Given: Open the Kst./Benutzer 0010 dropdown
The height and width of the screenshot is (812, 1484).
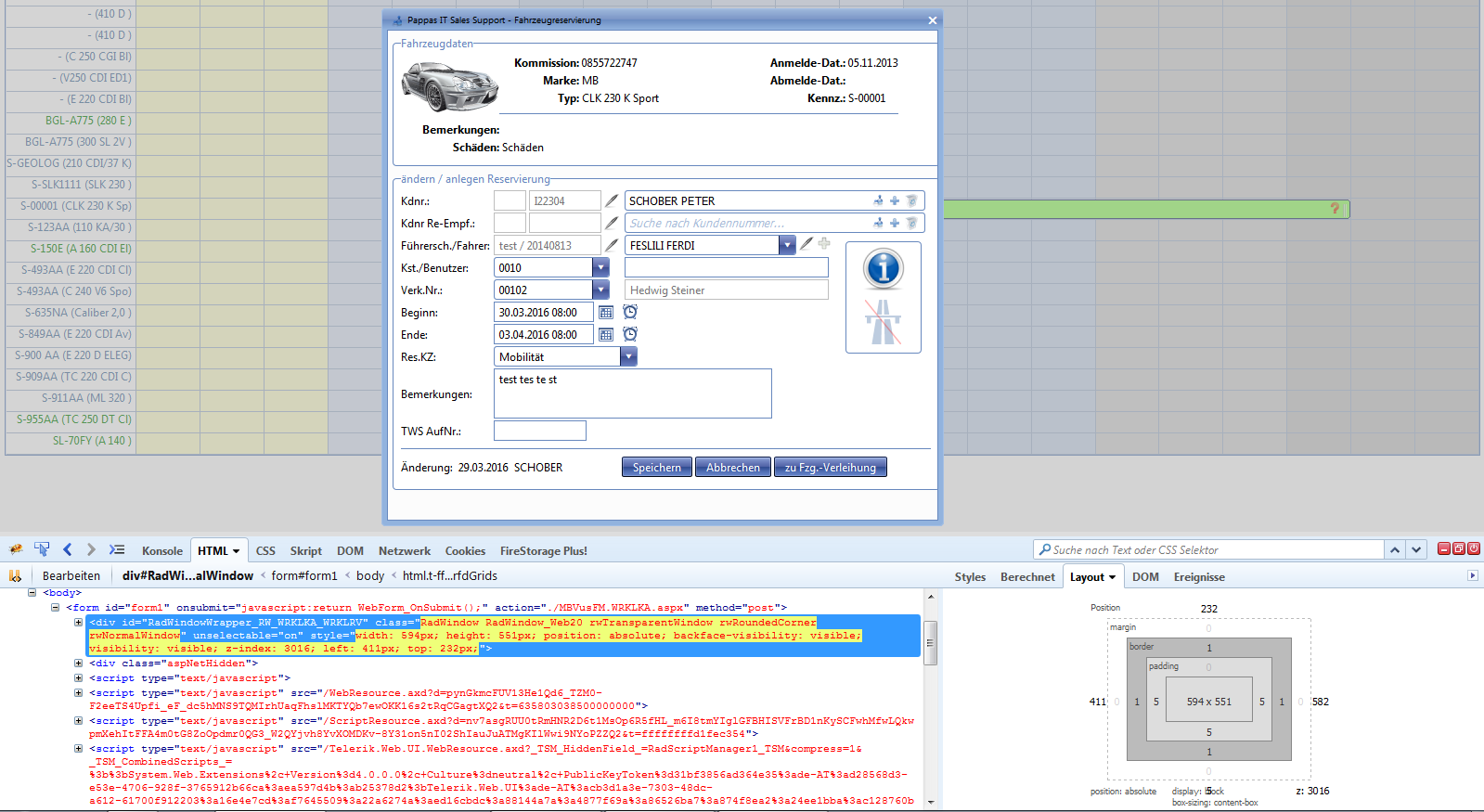Looking at the screenshot, I should 601,267.
